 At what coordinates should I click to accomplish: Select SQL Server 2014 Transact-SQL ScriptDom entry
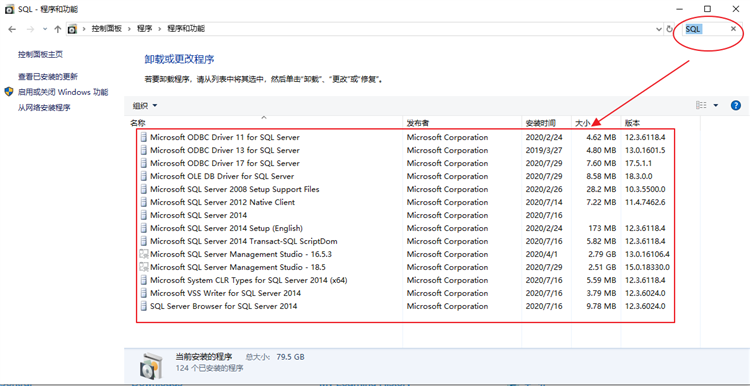tap(244, 241)
